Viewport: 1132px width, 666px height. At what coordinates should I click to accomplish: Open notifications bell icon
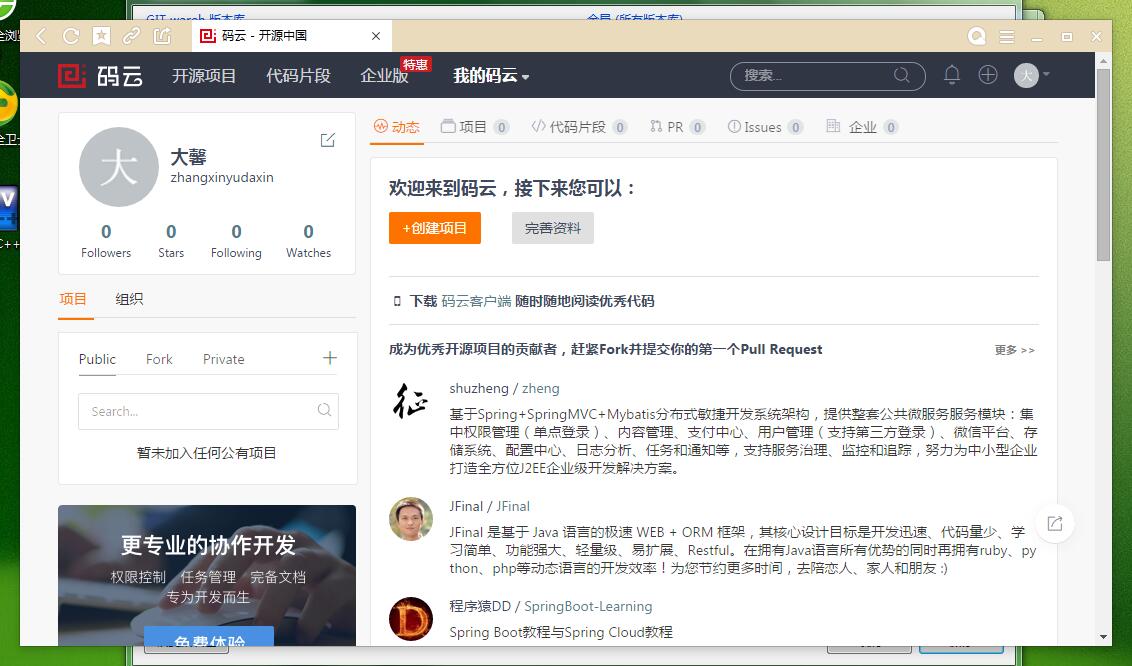click(x=952, y=74)
